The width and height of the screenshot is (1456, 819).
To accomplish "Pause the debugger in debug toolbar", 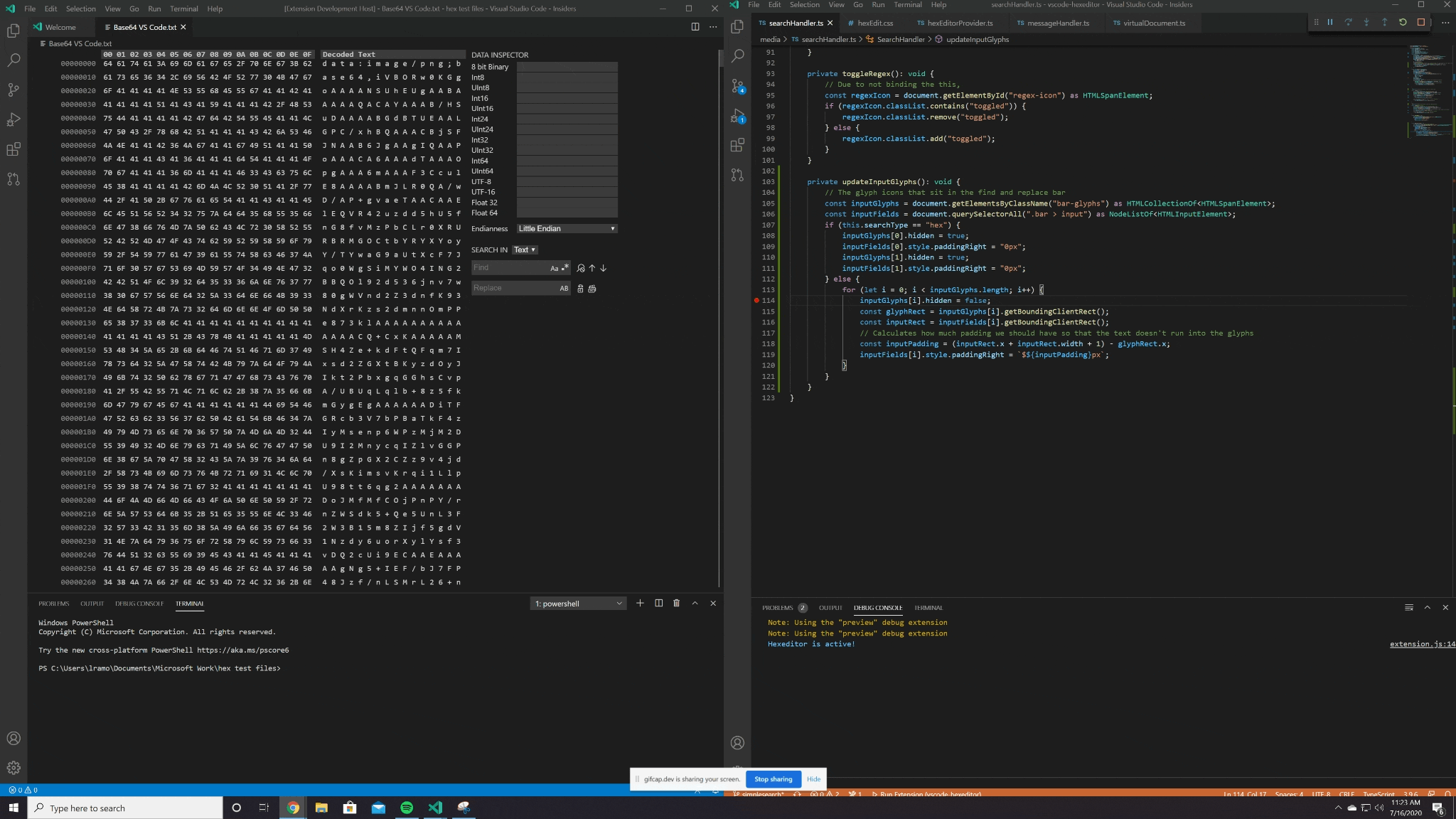I will 1330,22.
